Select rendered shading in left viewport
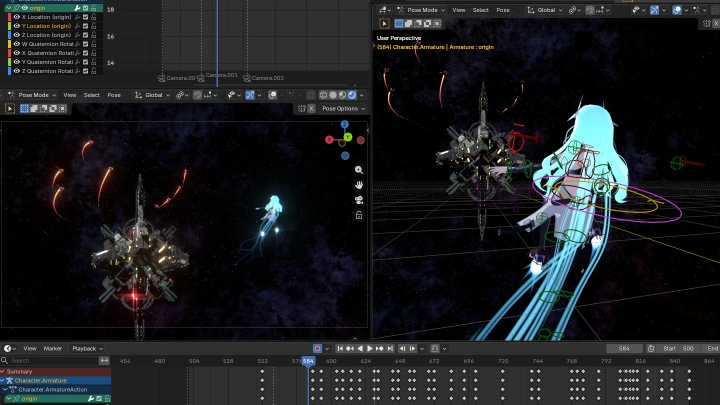Image resolution: width=720 pixels, height=405 pixels. tap(352, 95)
